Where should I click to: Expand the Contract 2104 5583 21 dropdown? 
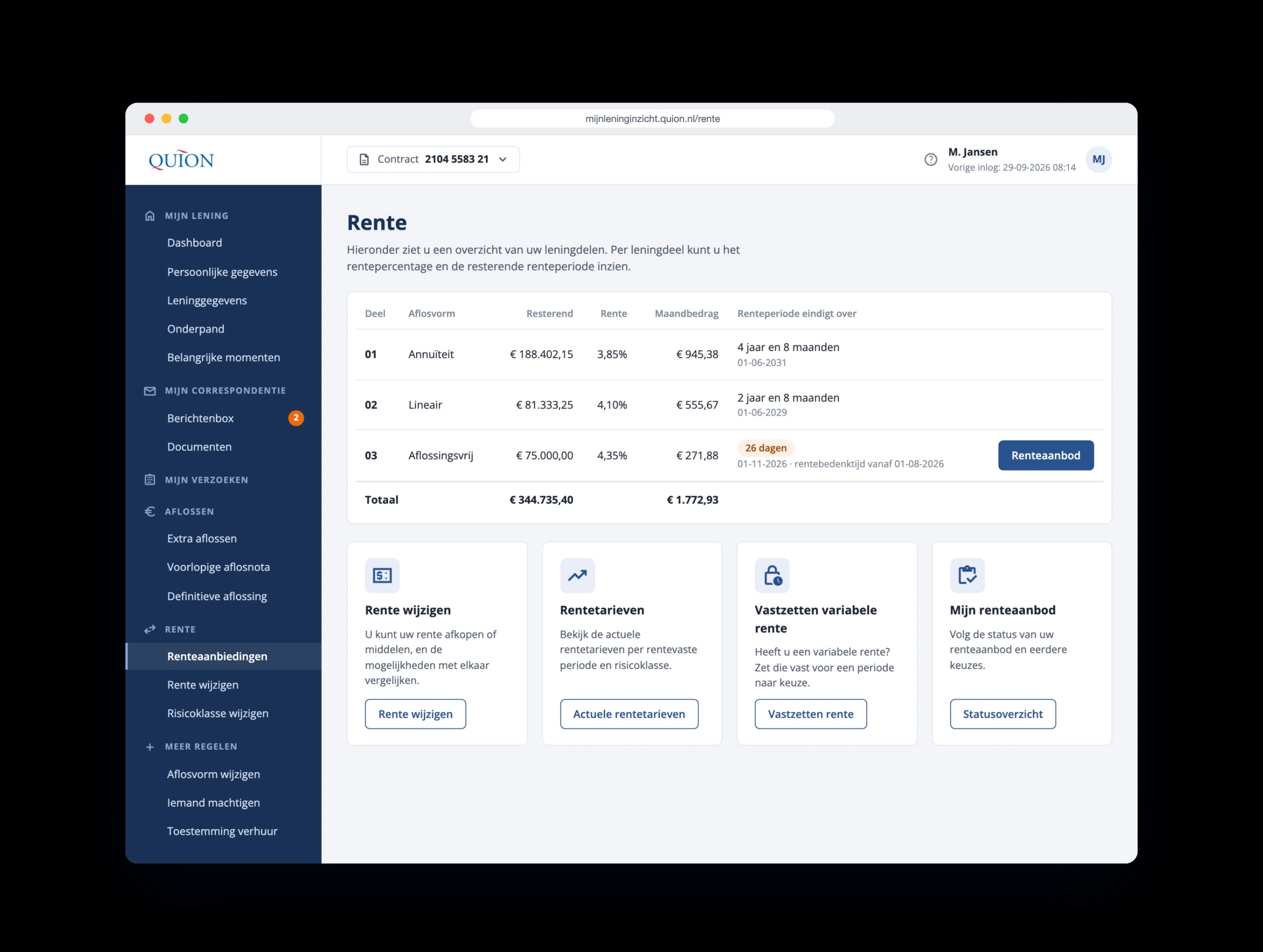coord(433,159)
